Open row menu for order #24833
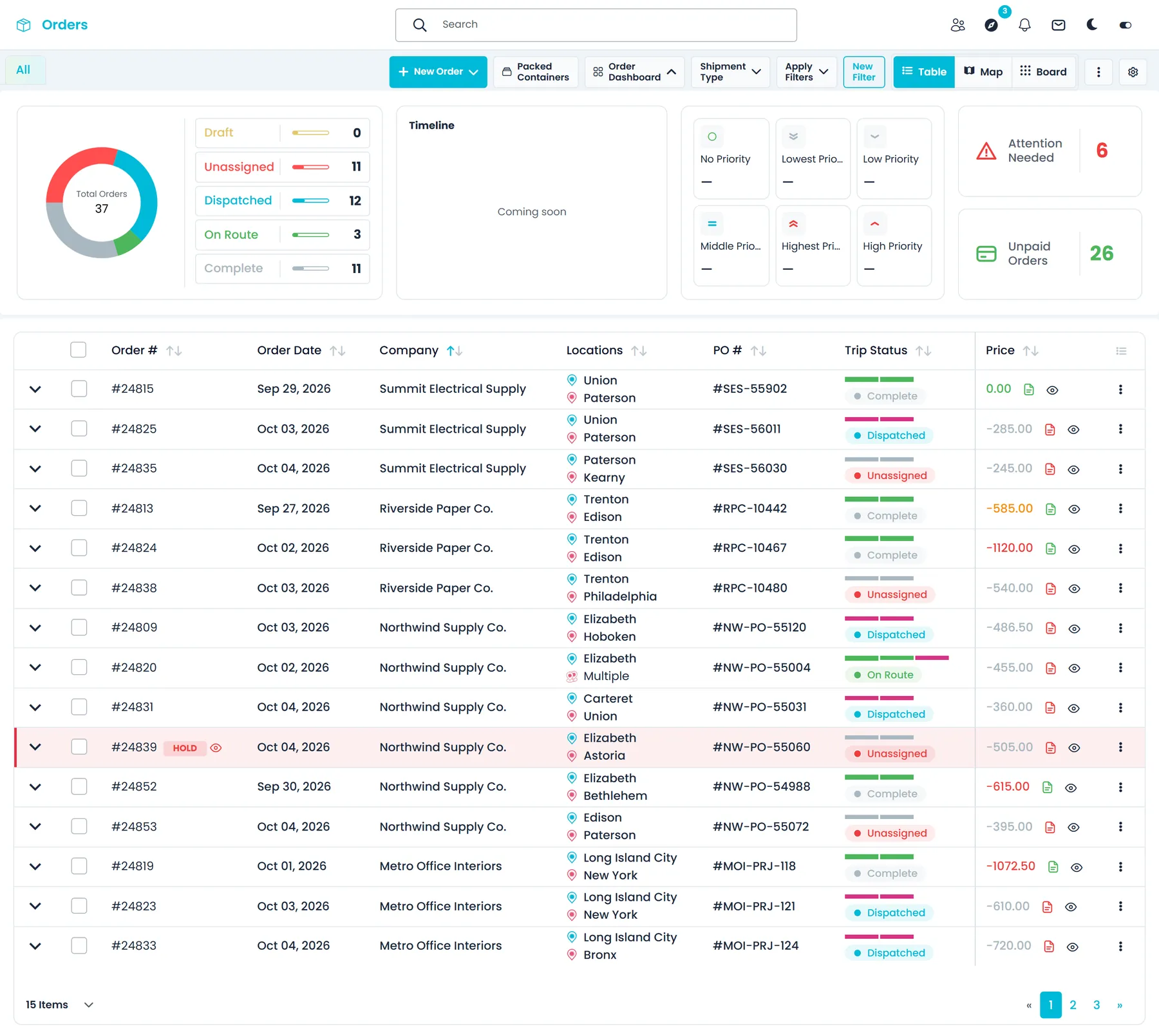The image size is (1159, 1036). click(x=1120, y=947)
